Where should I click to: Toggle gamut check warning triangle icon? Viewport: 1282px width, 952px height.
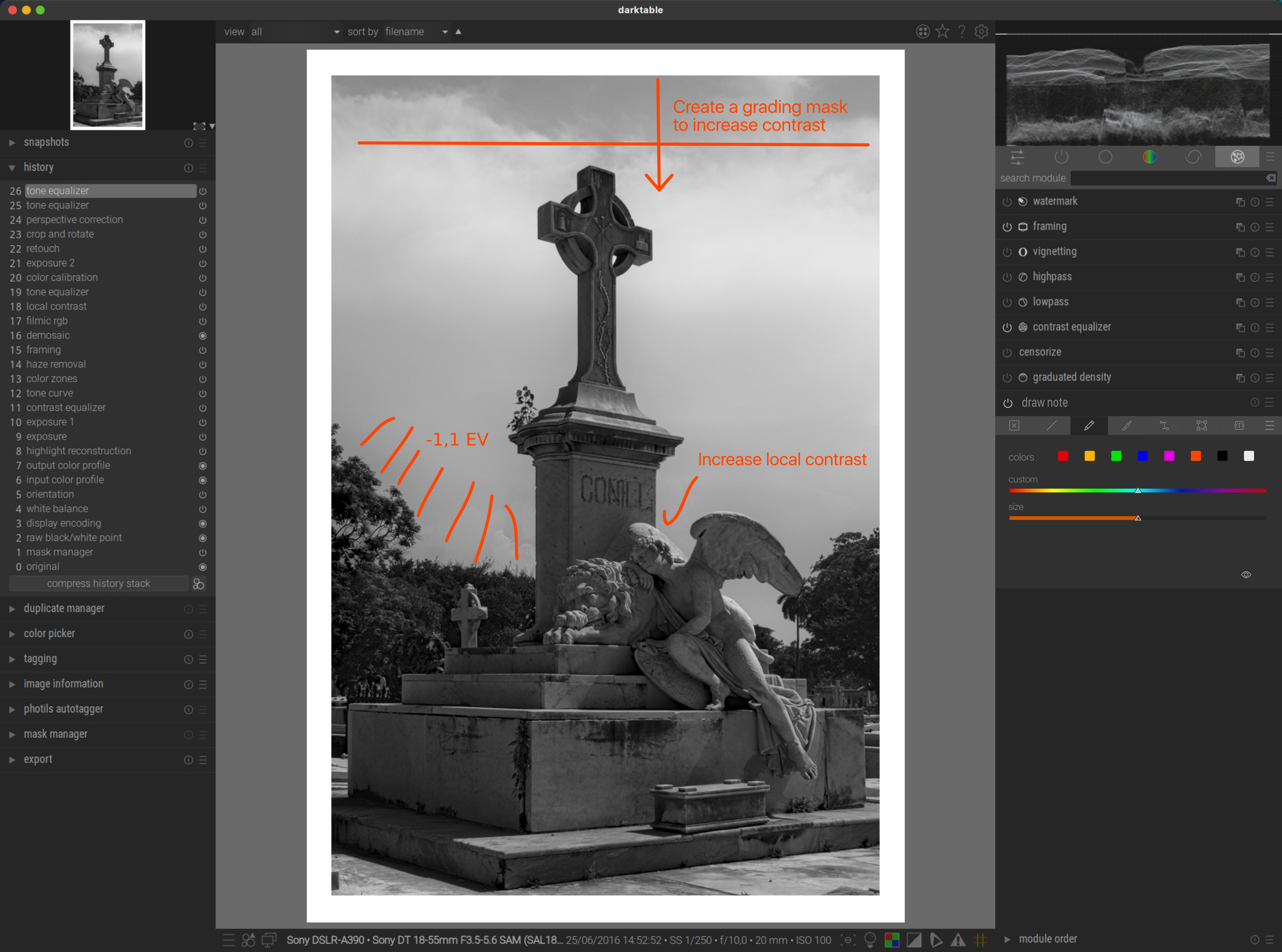point(958,940)
